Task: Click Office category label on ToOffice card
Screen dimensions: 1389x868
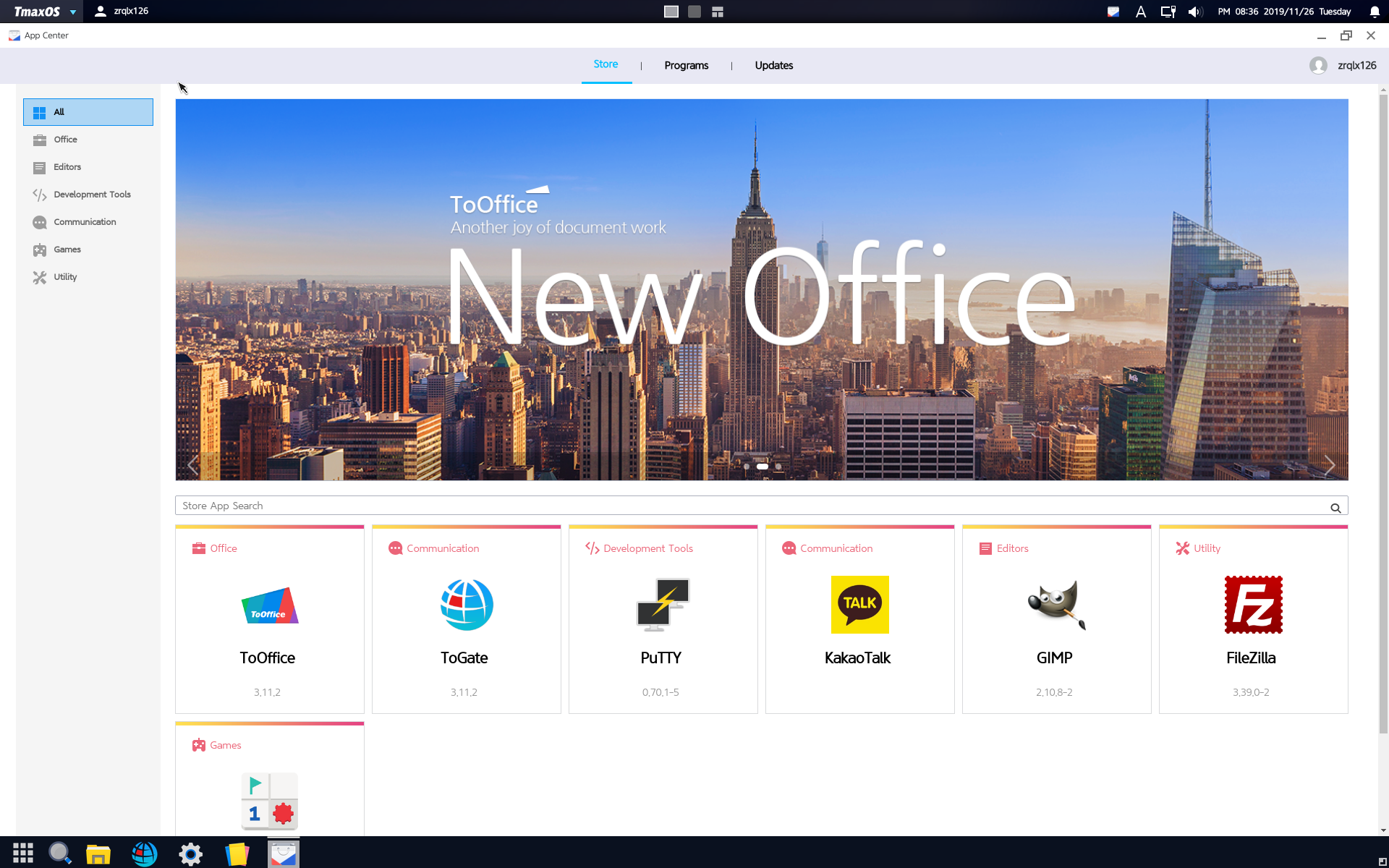Action: 224,548
